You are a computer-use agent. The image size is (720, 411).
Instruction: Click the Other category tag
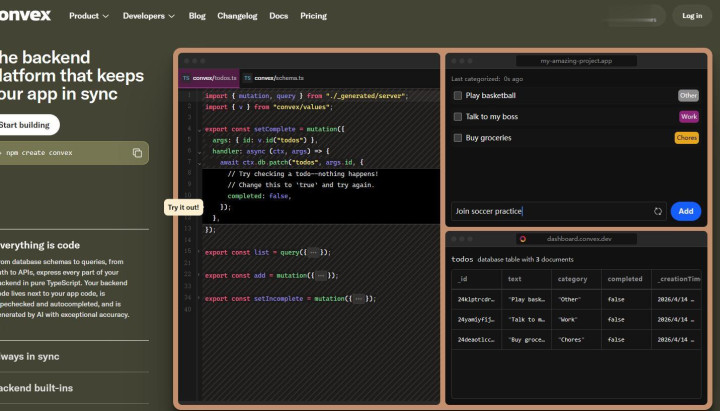click(688, 96)
